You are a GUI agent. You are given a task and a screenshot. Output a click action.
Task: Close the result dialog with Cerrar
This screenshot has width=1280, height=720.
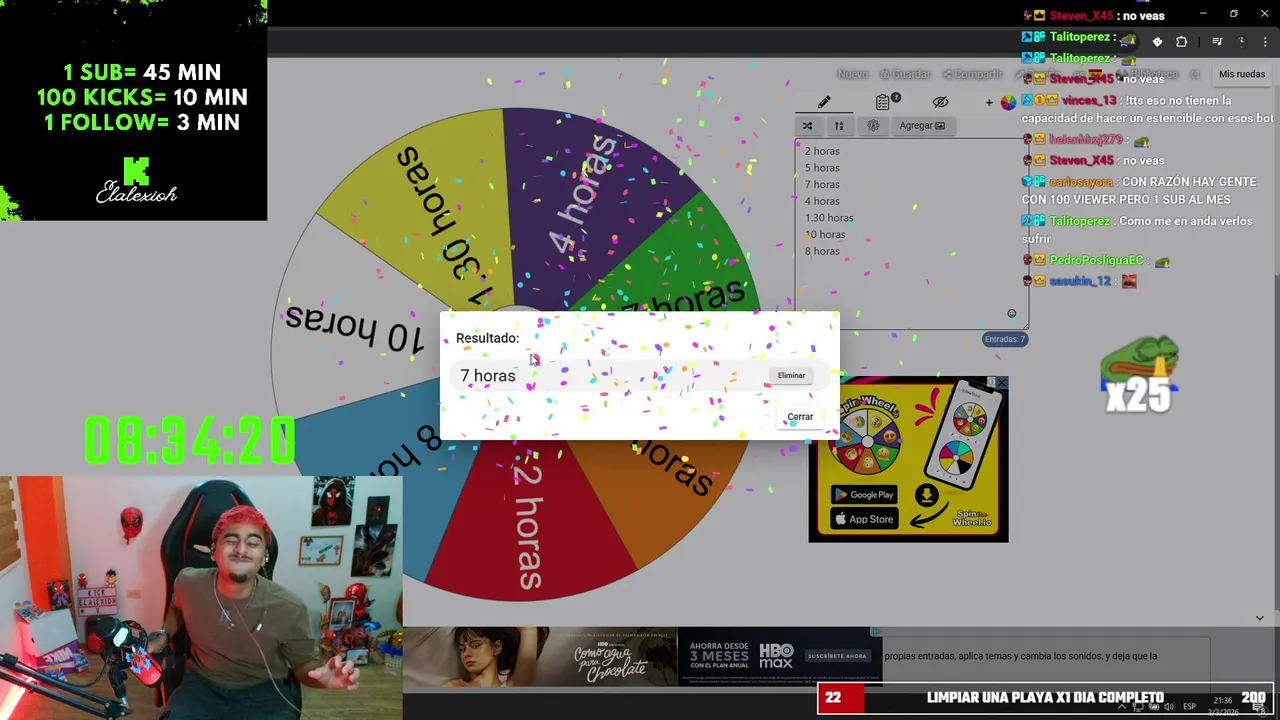pos(800,417)
